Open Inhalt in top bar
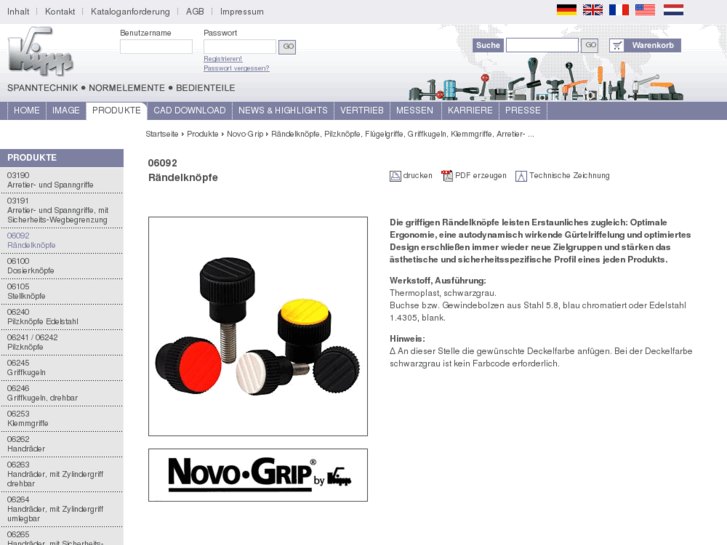 [18, 12]
